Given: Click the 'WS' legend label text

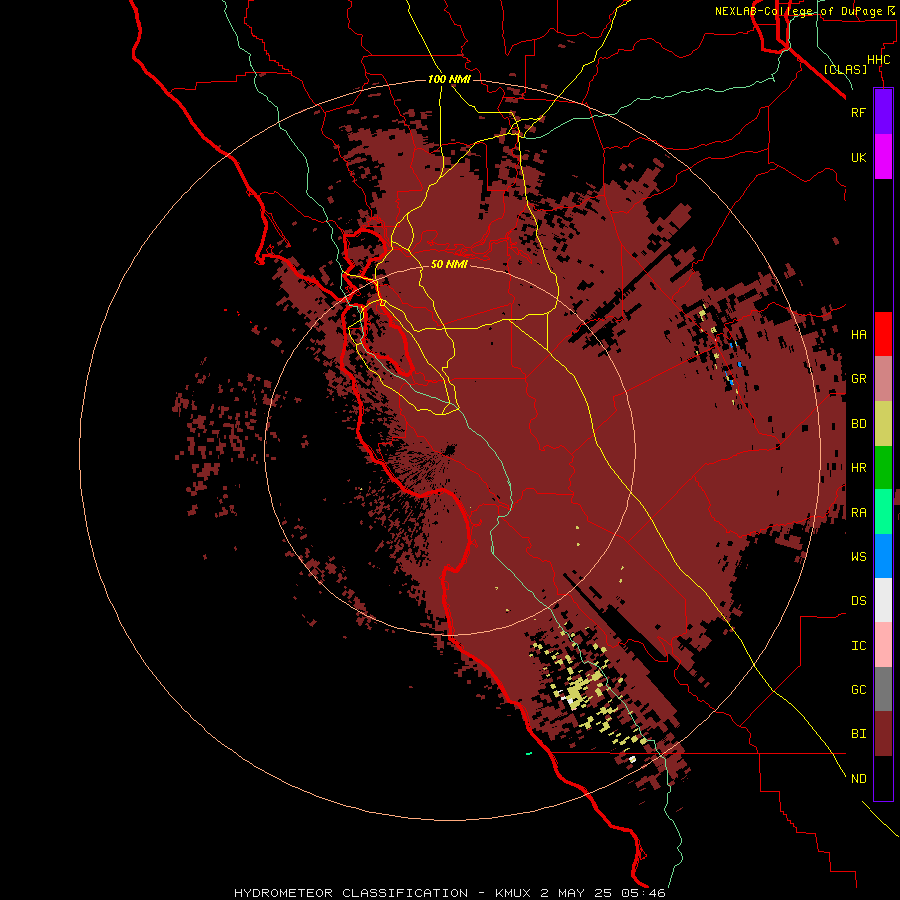Looking at the screenshot, I should pyautogui.click(x=858, y=557).
